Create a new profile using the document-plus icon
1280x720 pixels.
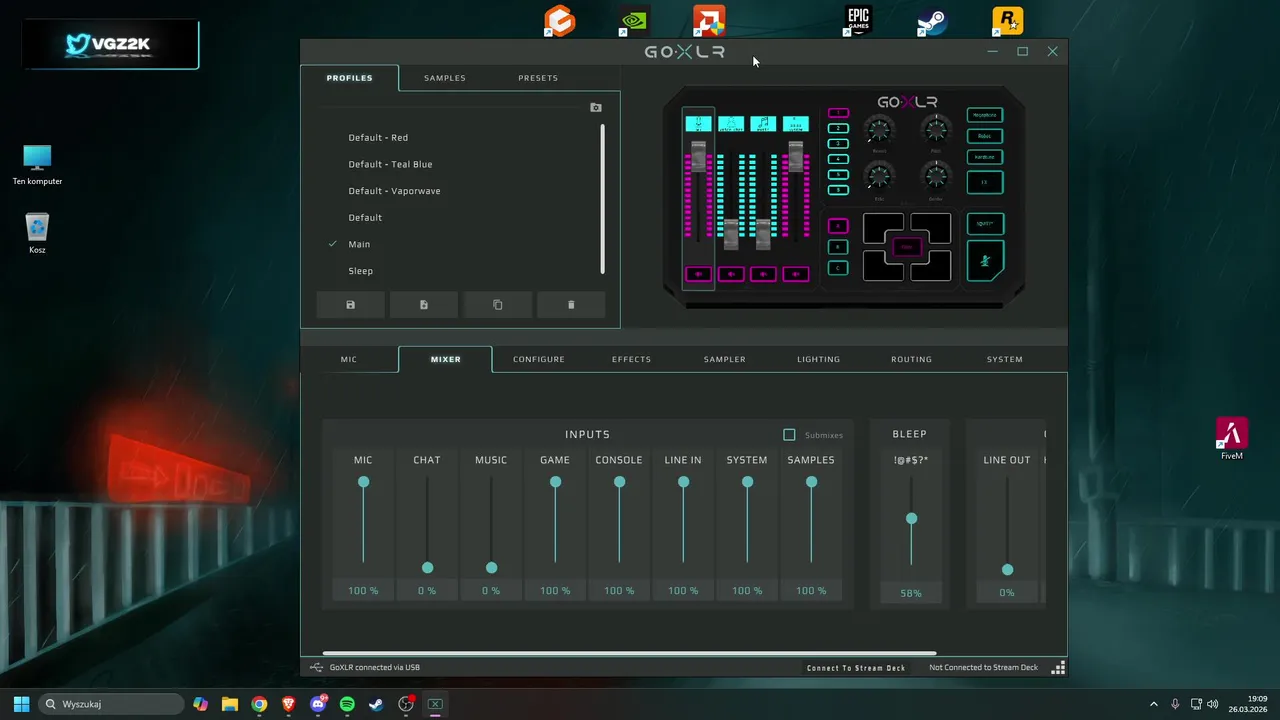[x=424, y=305]
